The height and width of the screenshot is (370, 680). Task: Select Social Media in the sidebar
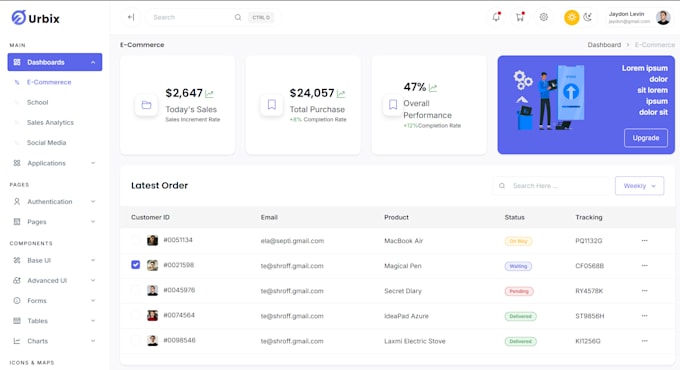click(x=46, y=143)
